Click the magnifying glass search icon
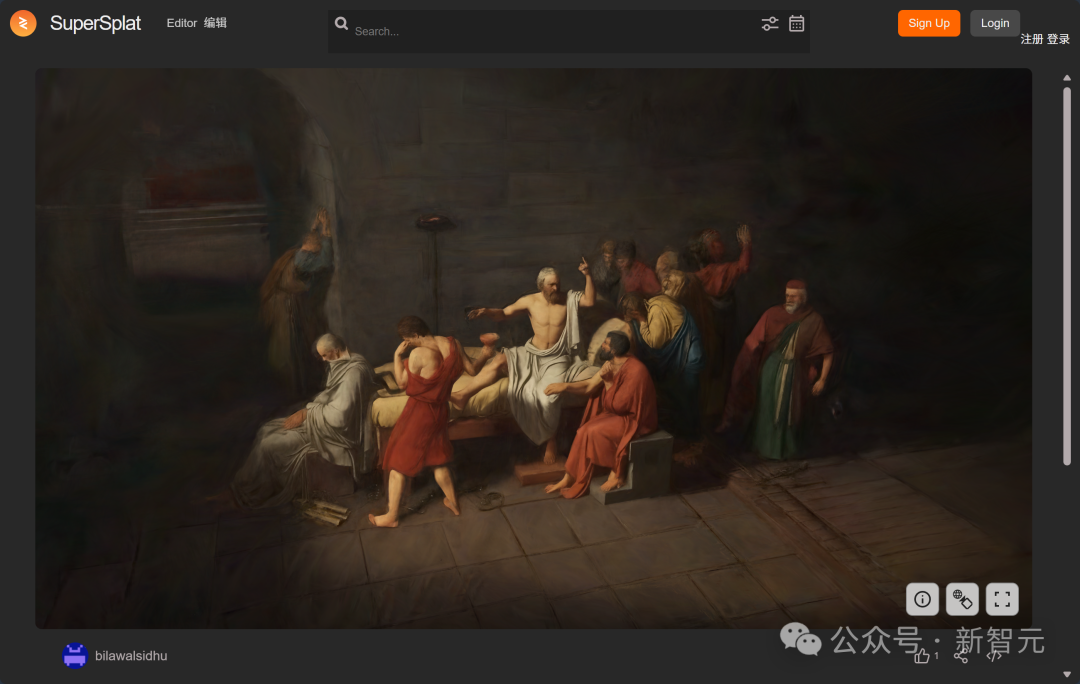1080x684 pixels. click(341, 23)
